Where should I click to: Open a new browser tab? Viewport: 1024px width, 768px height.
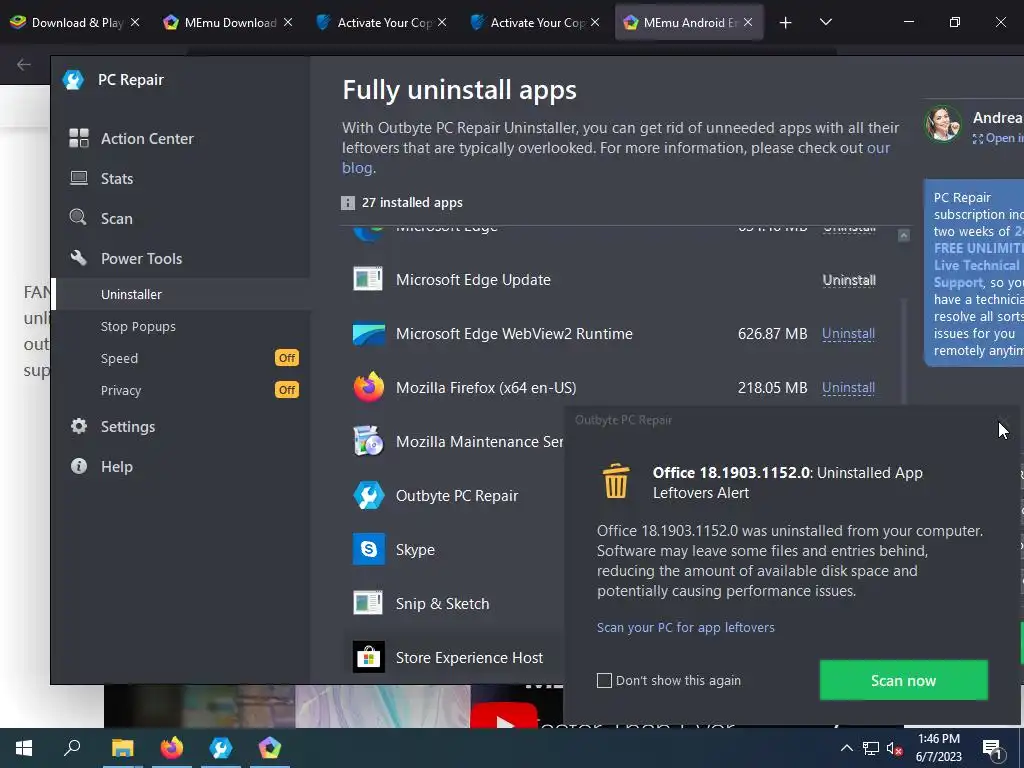pyautogui.click(x=785, y=23)
